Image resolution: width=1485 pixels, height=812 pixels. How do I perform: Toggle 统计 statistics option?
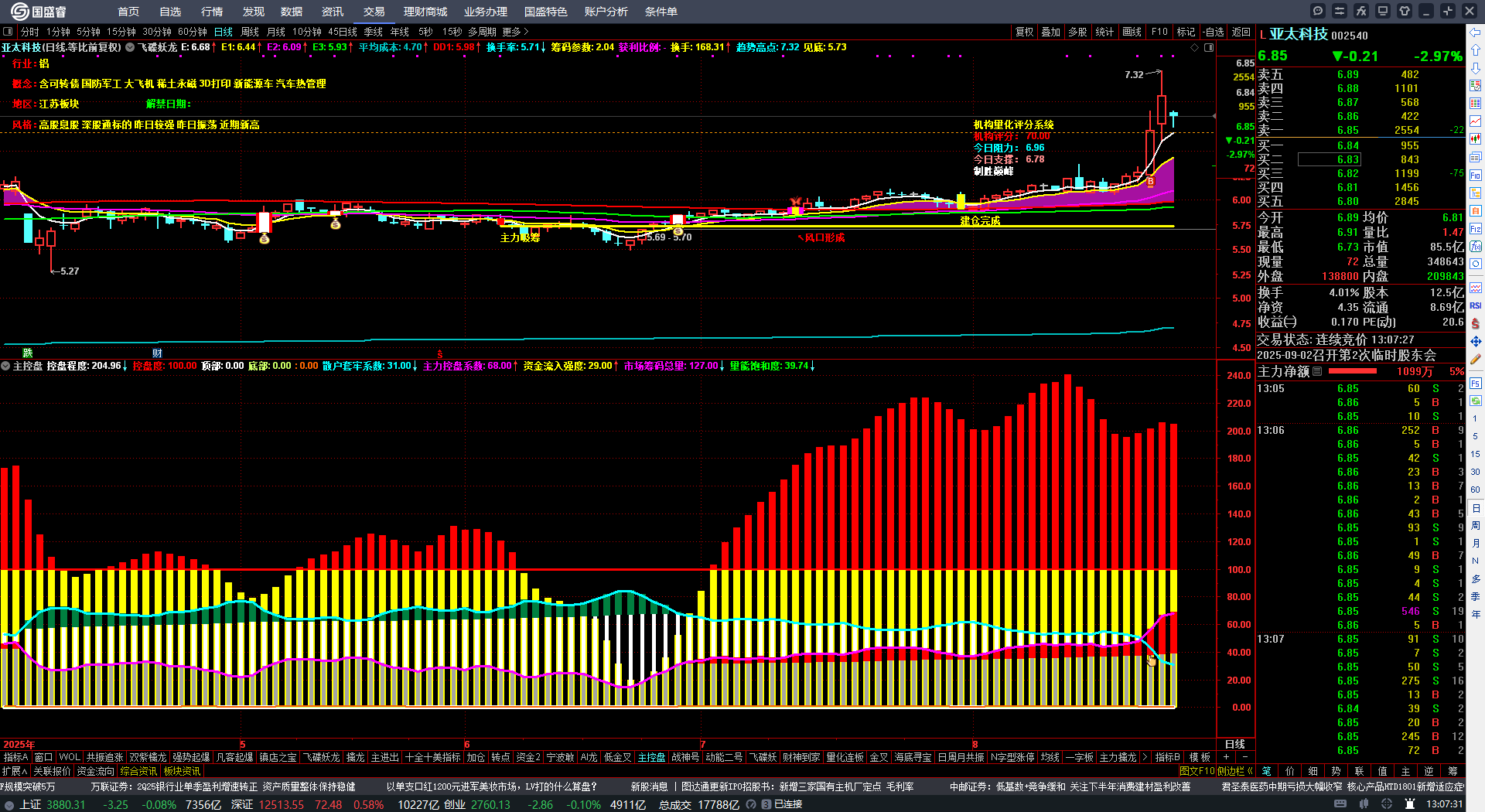coord(1104,32)
